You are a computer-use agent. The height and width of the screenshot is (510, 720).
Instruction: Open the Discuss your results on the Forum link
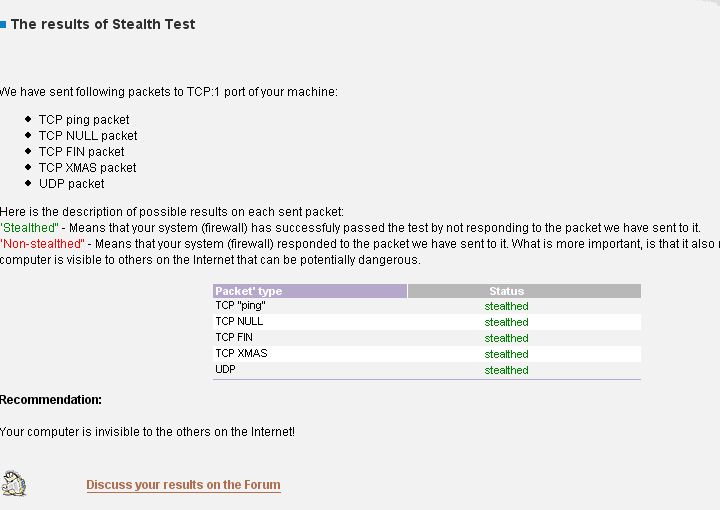[x=183, y=485]
